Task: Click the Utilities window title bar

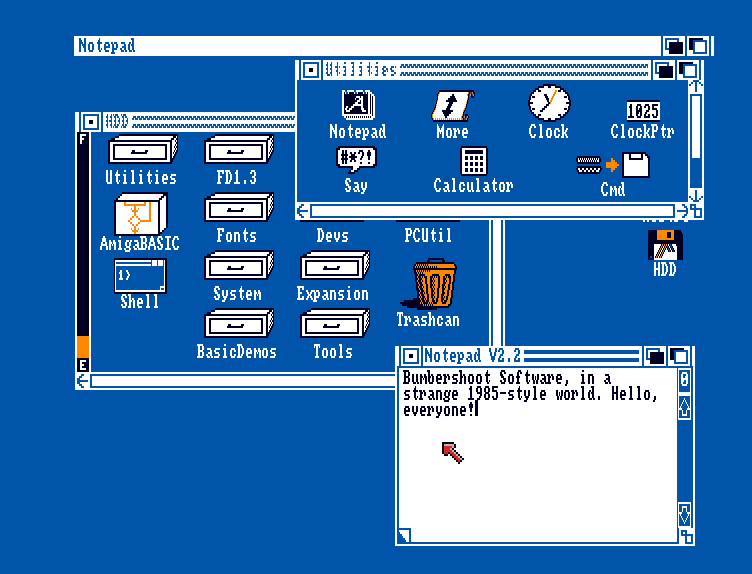Action: tap(486, 70)
